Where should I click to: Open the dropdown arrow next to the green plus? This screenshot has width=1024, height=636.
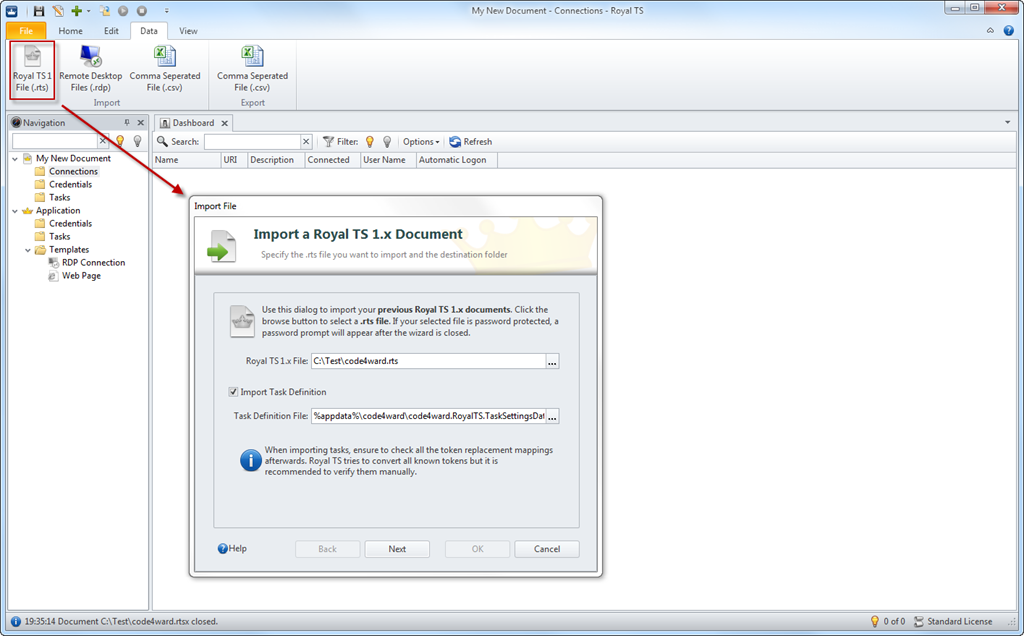click(88, 11)
